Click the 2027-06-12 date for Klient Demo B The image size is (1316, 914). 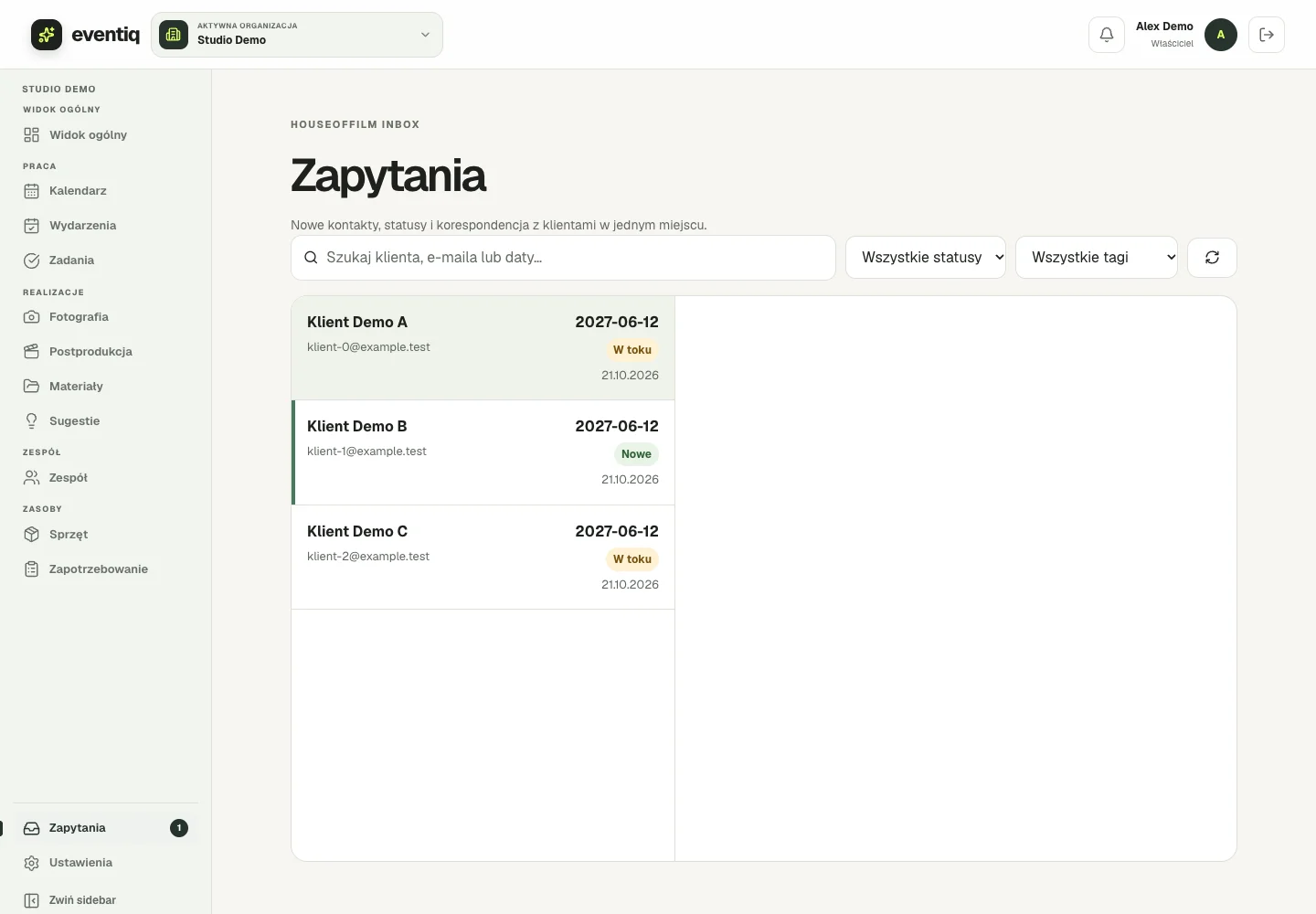pyautogui.click(x=617, y=426)
